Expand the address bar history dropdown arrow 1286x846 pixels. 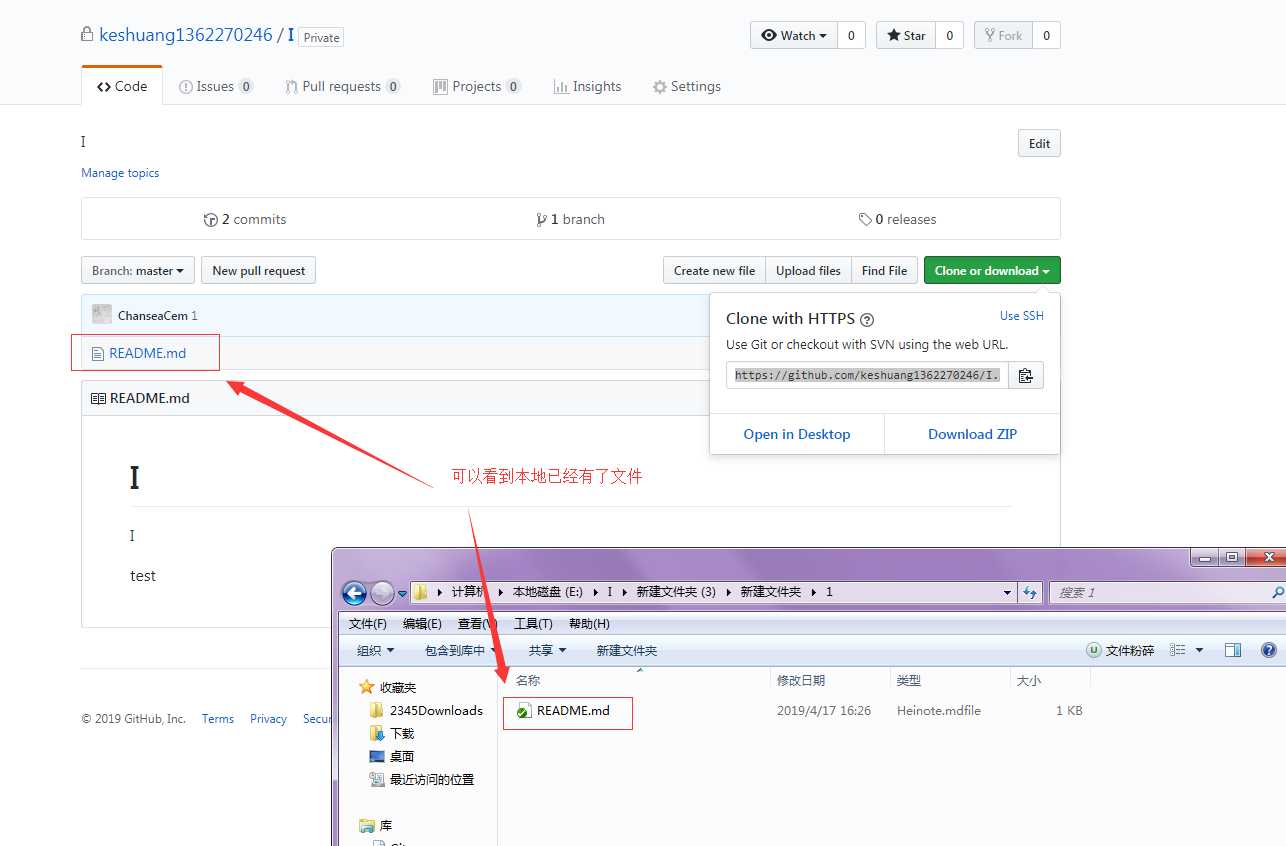1007,593
